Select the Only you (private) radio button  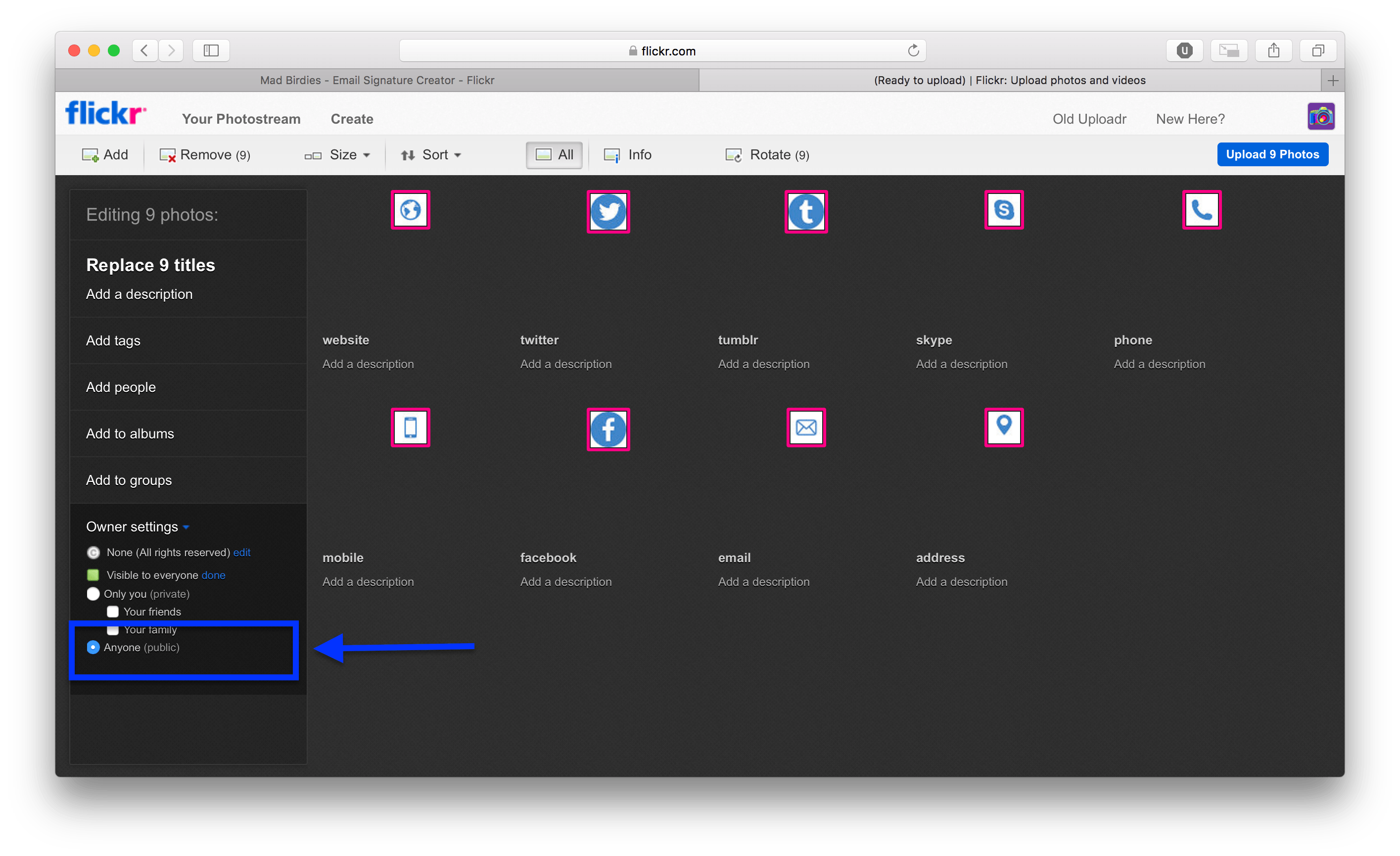pyautogui.click(x=93, y=594)
